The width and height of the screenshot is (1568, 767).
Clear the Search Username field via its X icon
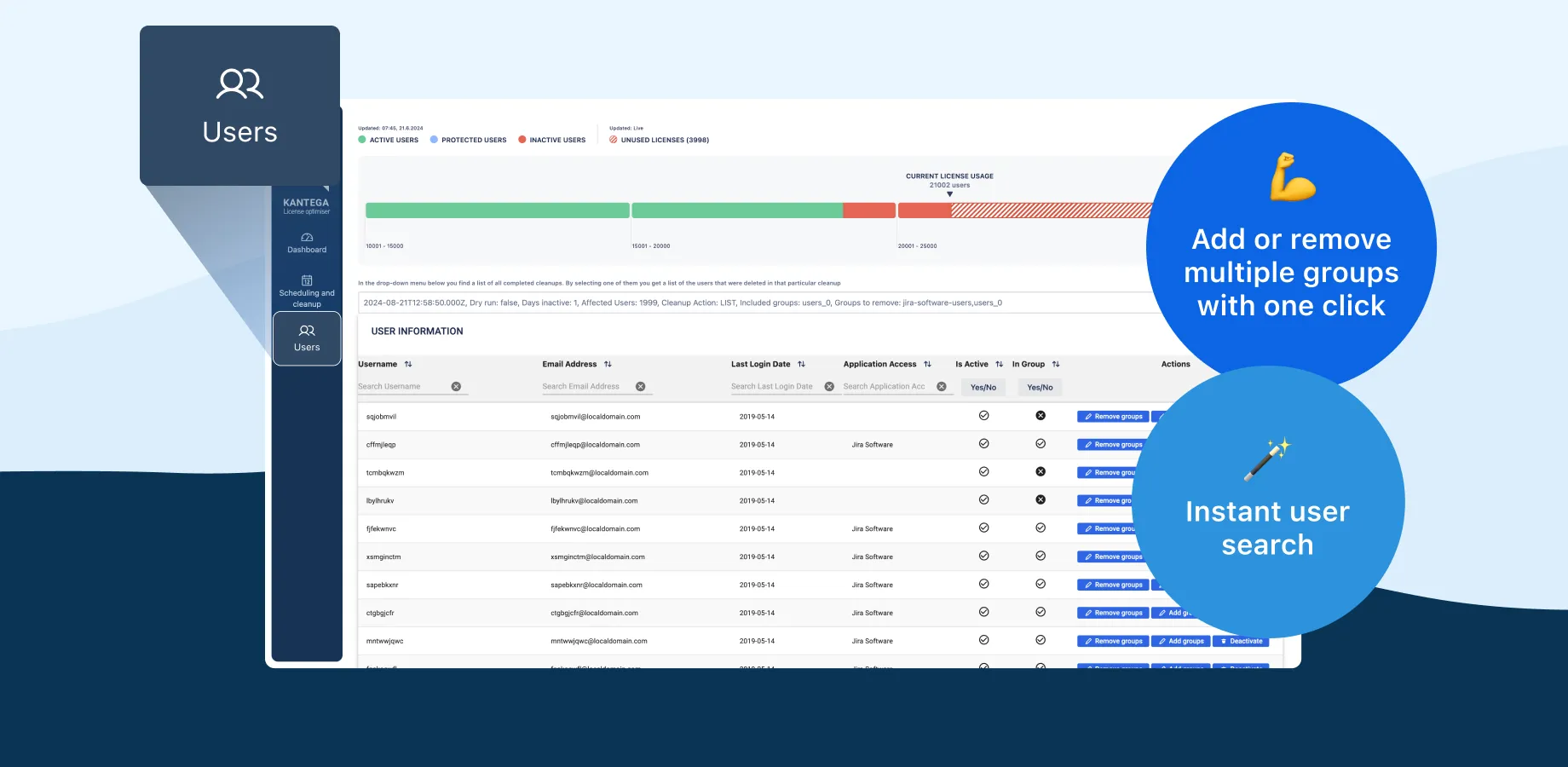tap(458, 386)
